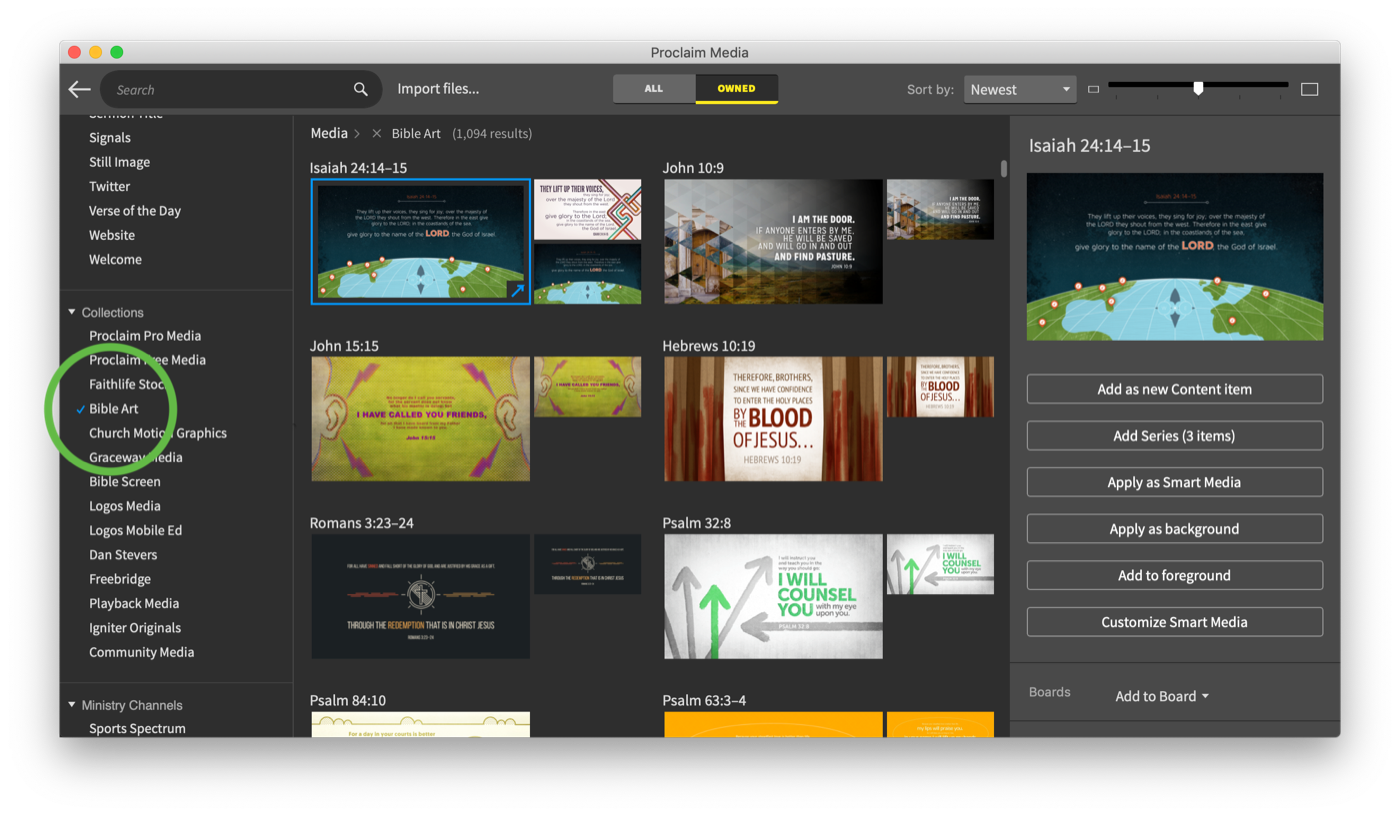This screenshot has height=816, width=1400.
Task: Select the small Psalm 32:8 variant thumbnail
Action: pyautogui.click(x=940, y=564)
